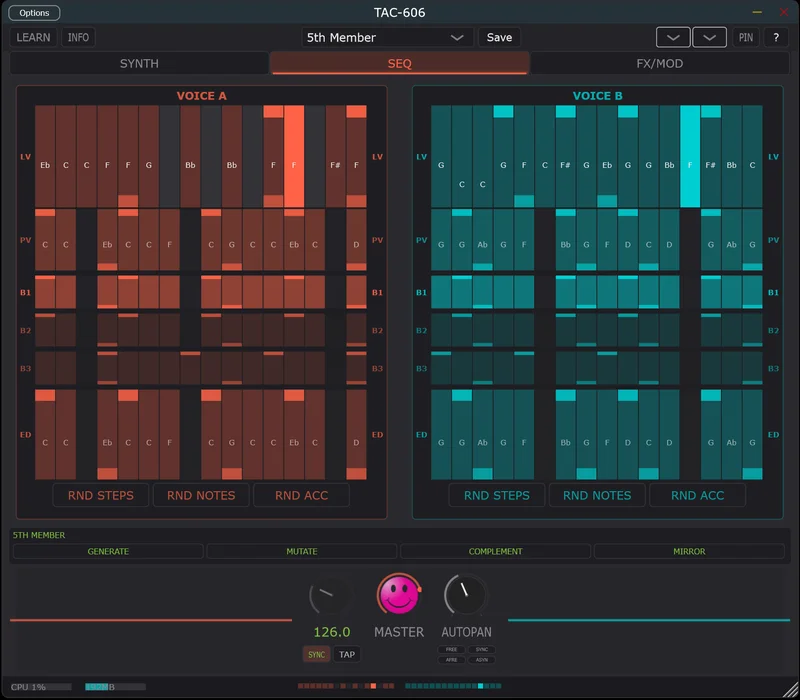Open the 5th Member preset dropdown

point(386,37)
